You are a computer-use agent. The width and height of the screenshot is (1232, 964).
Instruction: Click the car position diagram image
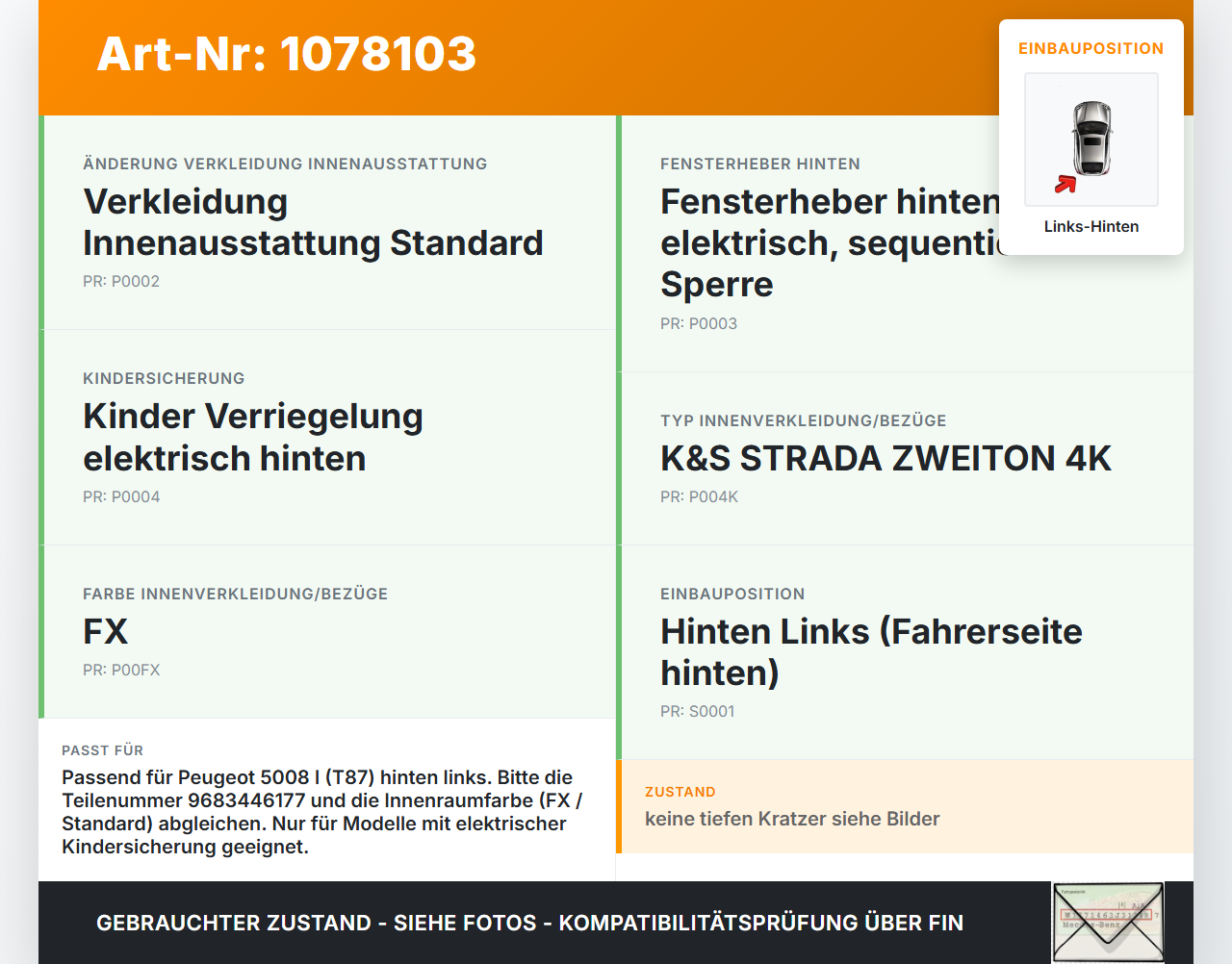click(x=1091, y=140)
